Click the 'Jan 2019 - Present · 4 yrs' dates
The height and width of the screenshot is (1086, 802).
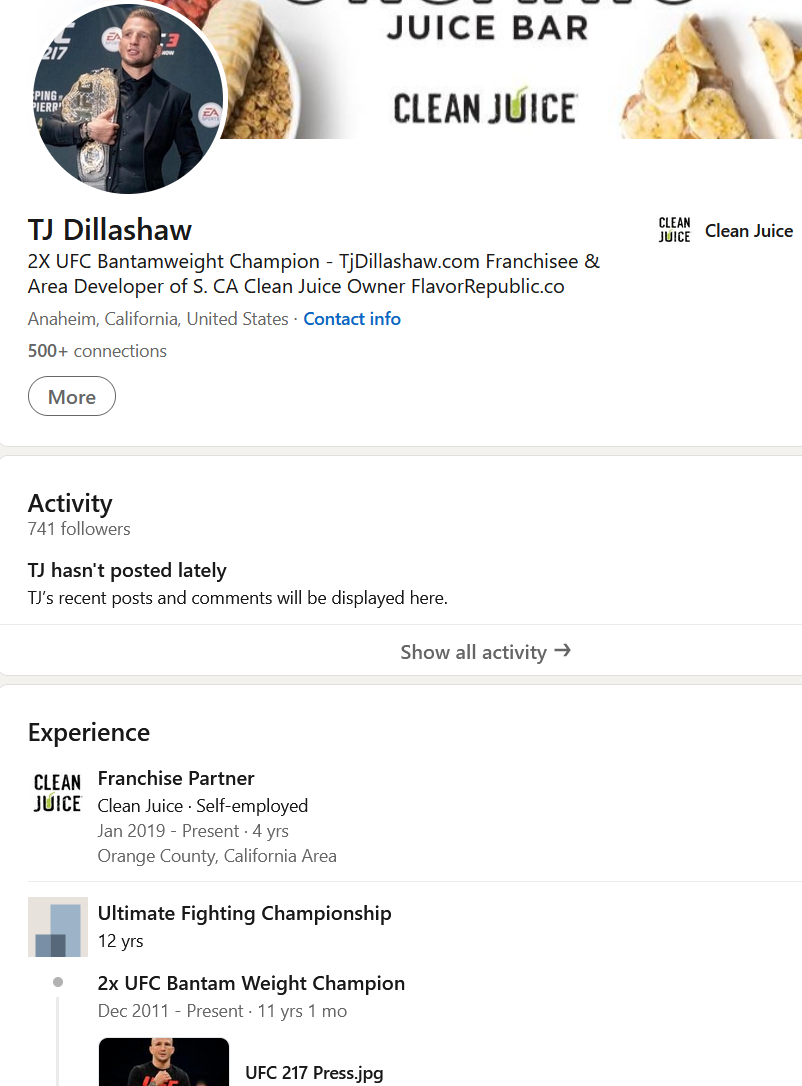193,831
